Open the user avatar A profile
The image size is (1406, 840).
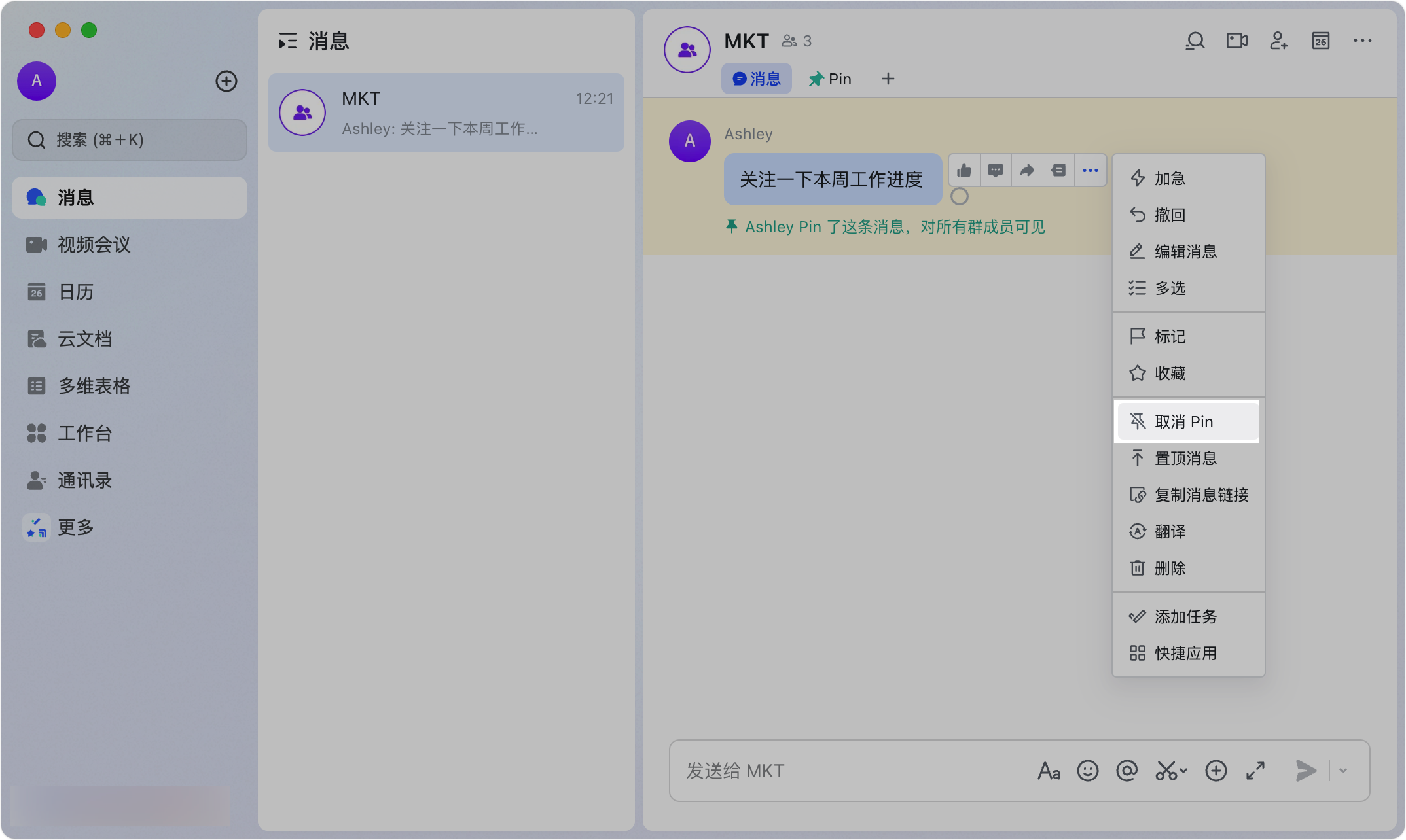point(37,81)
